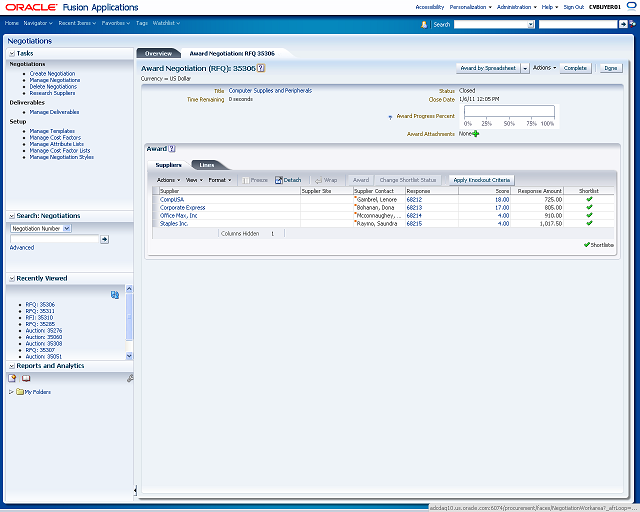Open the Format menu in table toolbar
The width and height of the screenshot is (640, 512).
pyautogui.click(x=220, y=180)
